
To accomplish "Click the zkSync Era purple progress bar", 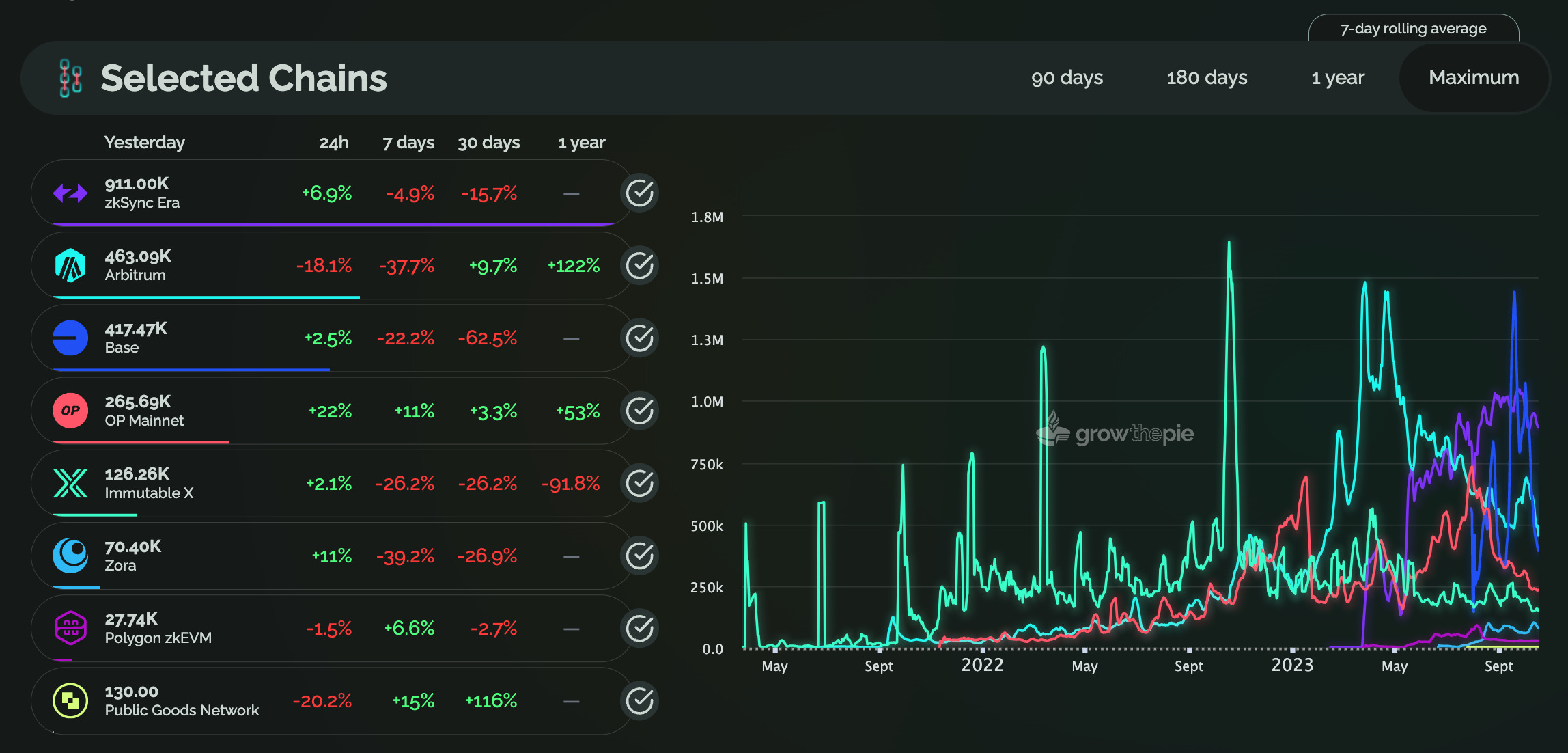I will click(334, 224).
